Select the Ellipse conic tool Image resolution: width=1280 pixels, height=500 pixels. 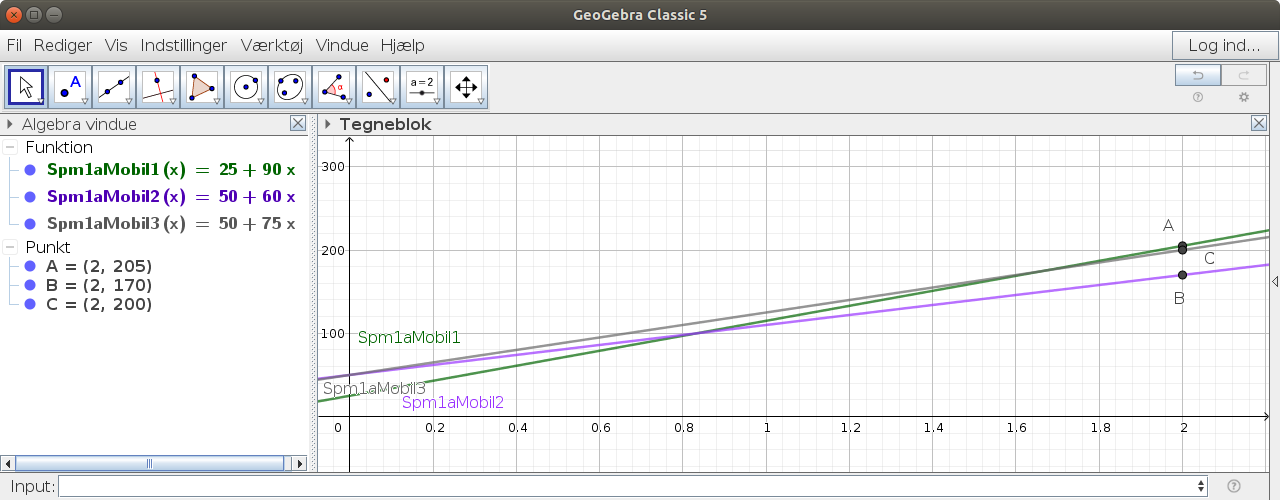(290, 88)
